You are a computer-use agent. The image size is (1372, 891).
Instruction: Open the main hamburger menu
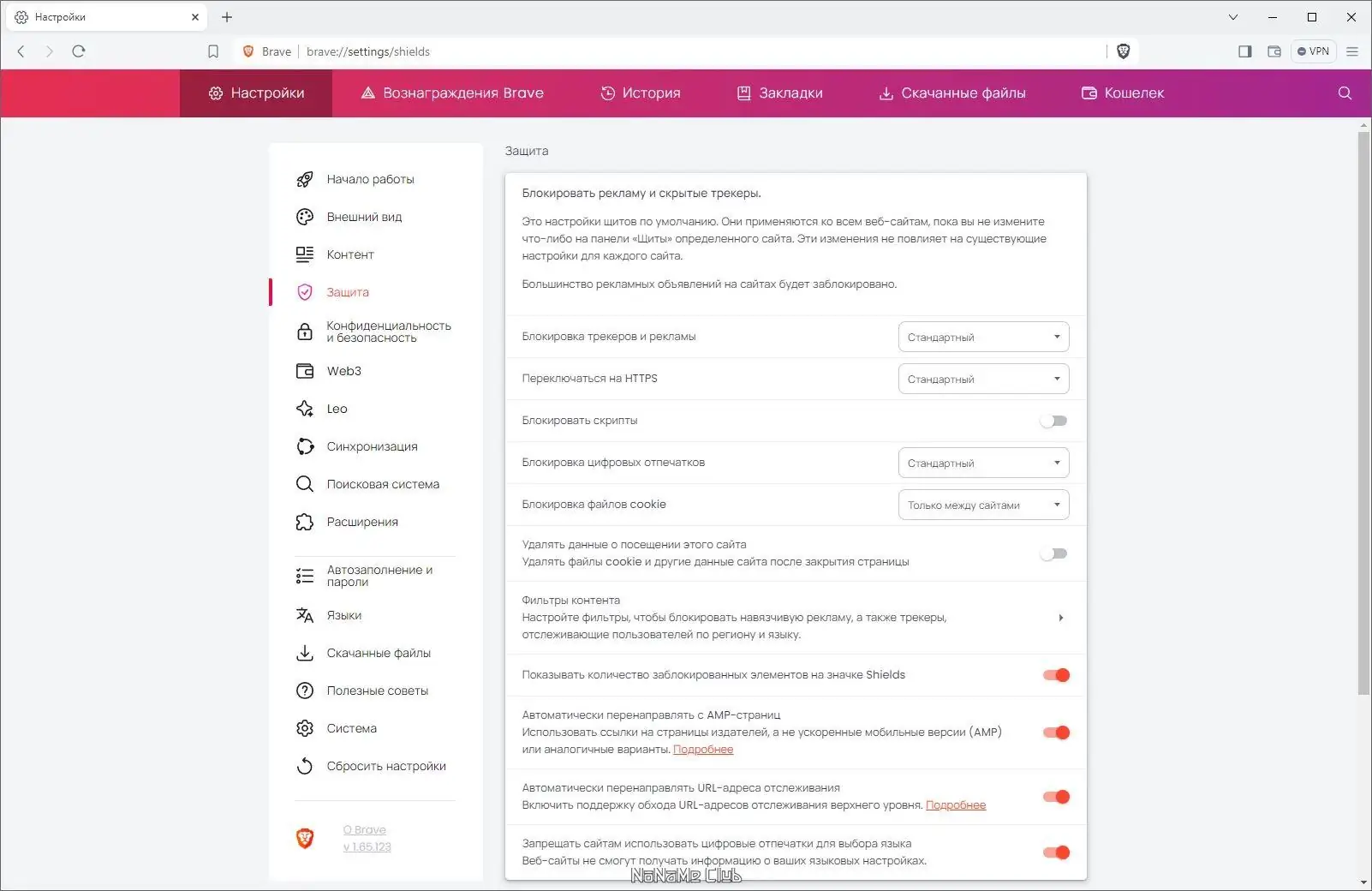click(1352, 51)
